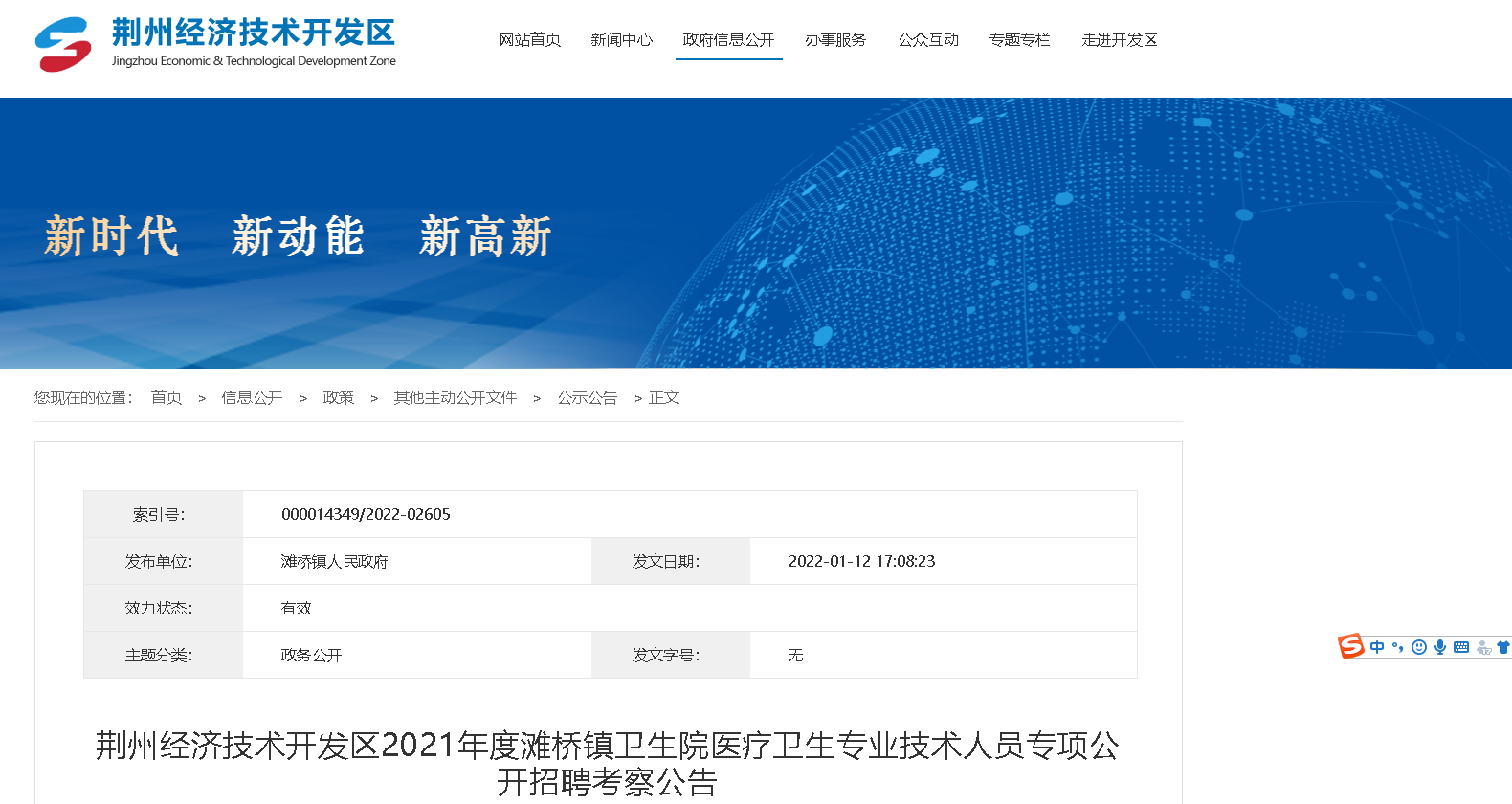Open 办事服务 navigation item
This screenshot has width=1512, height=804.
[835, 40]
